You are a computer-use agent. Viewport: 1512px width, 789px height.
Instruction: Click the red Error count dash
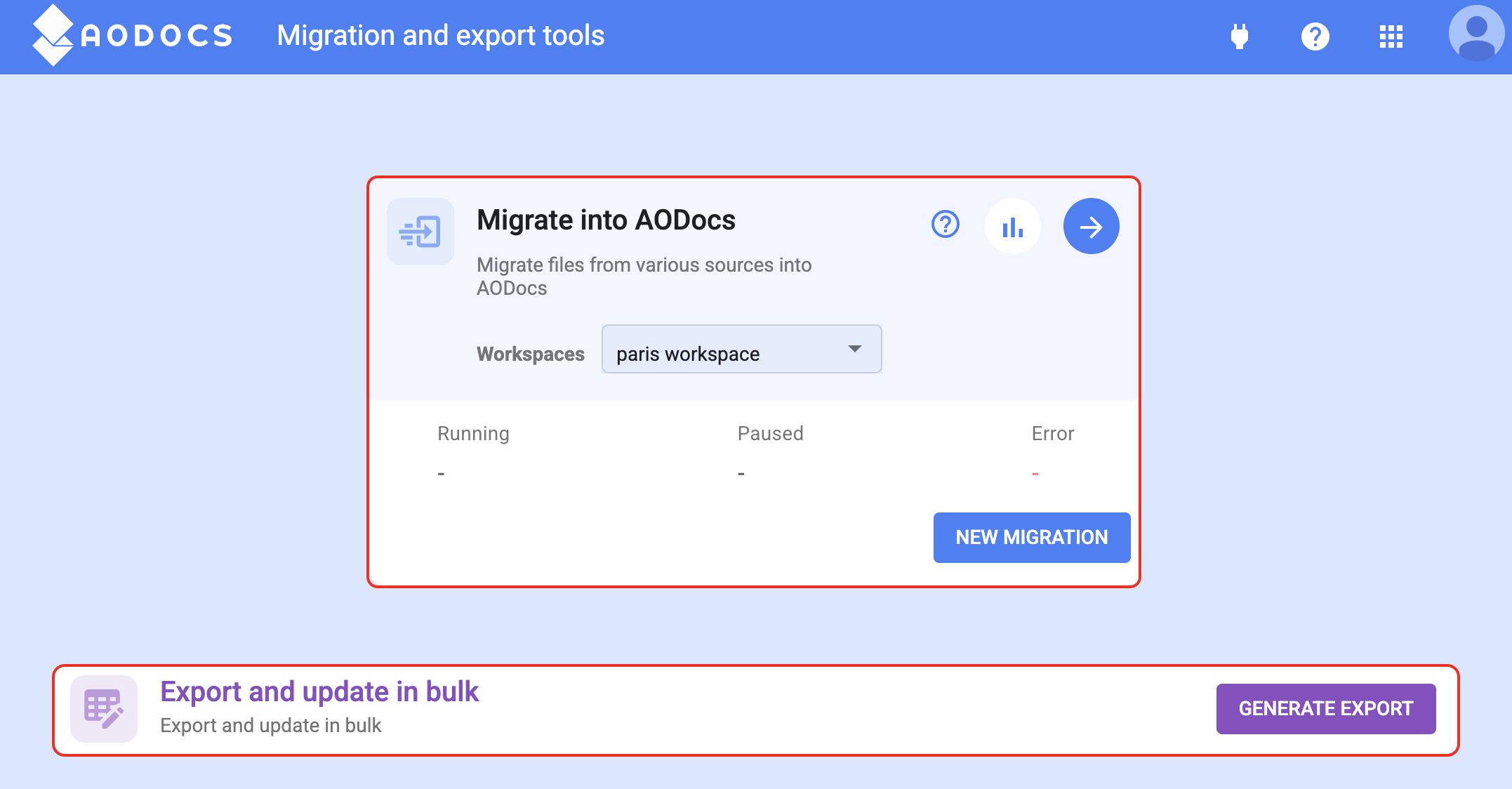point(1035,475)
